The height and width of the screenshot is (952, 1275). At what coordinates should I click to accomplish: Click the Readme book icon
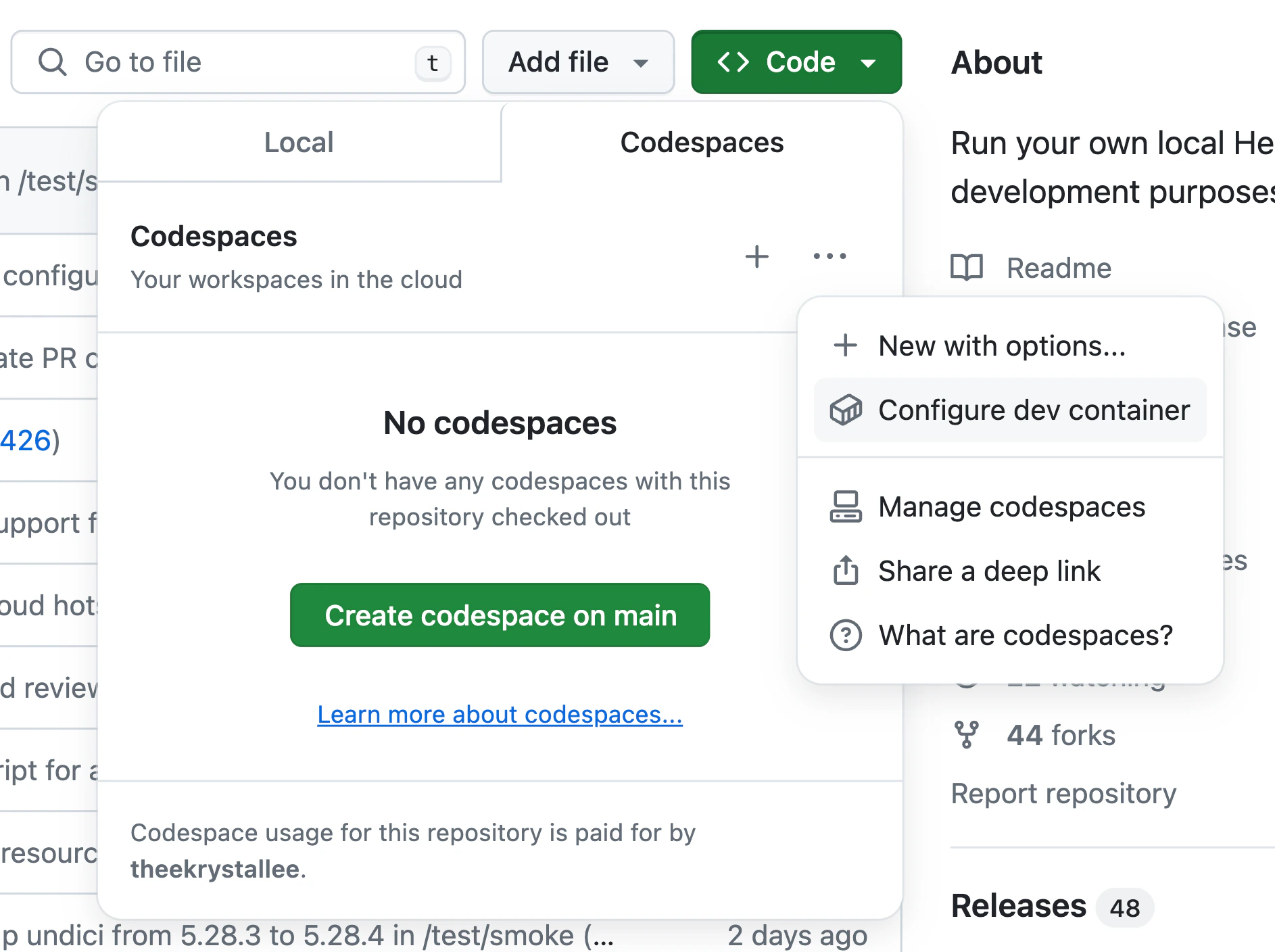pyautogui.click(x=967, y=268)
